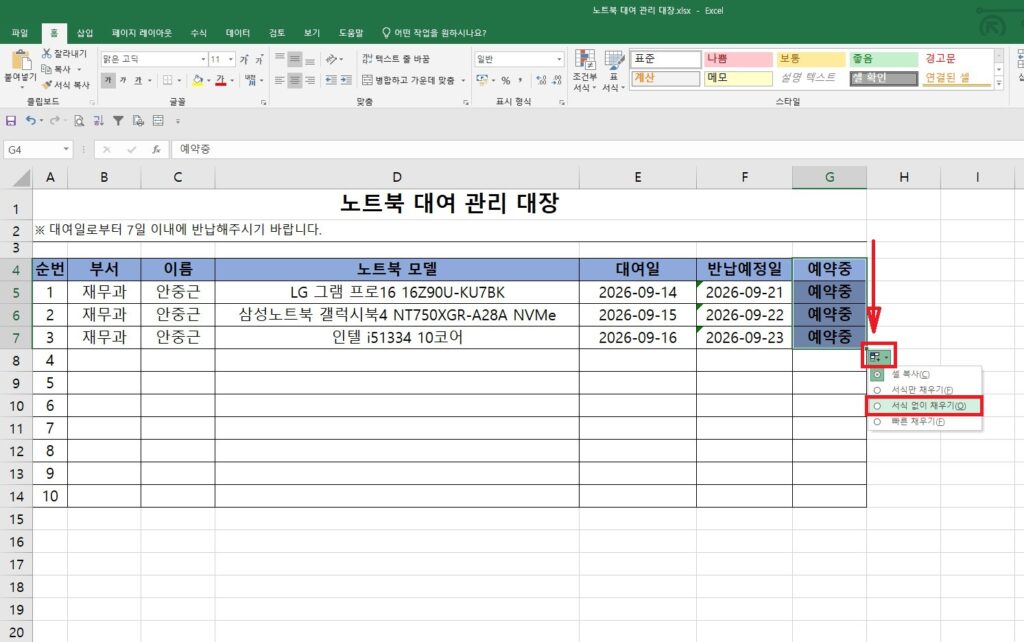Image resolution: width=1024 pixels, height=642 pixels.
Task: Switch to the Data (데이터) tab
Action: 238,33
